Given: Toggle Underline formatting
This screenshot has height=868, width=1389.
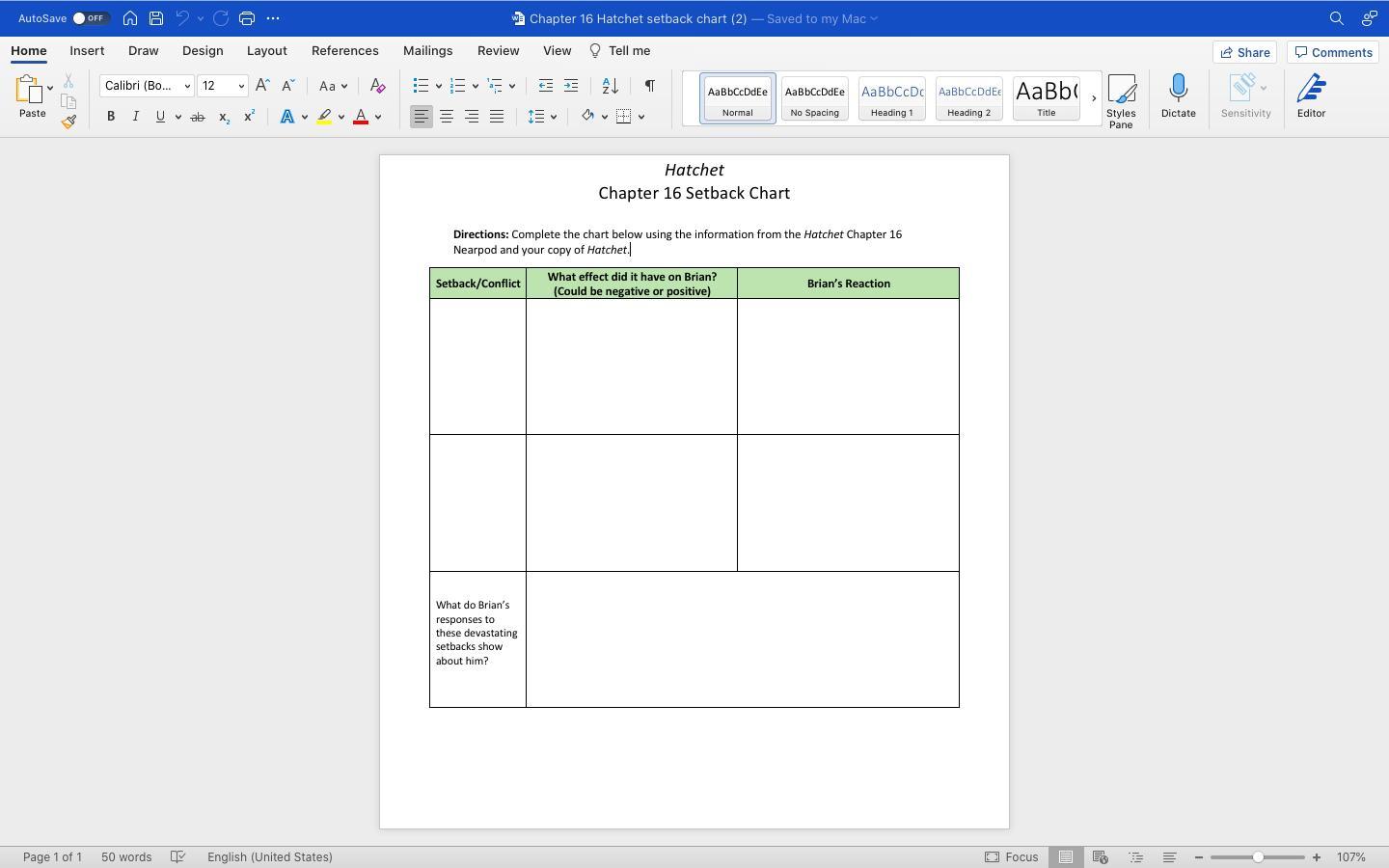Looking at the screenshot, I should point(160,117).
